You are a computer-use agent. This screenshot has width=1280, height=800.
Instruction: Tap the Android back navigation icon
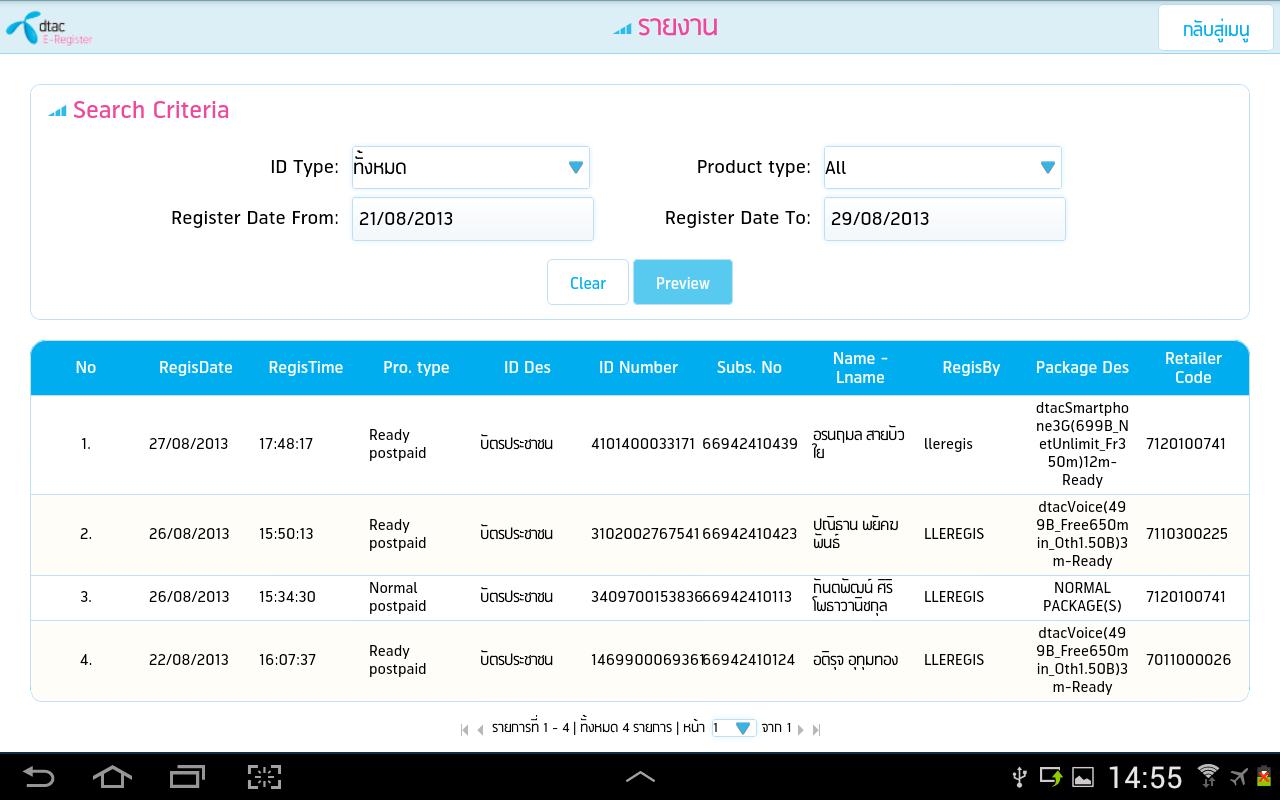point(40,777)
